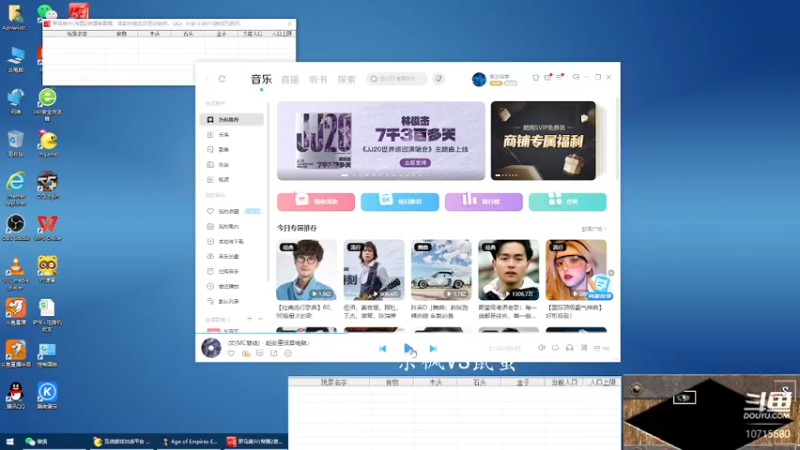Click the play button in player bar
Screen dimensions: 800x450
pos(408,348)
